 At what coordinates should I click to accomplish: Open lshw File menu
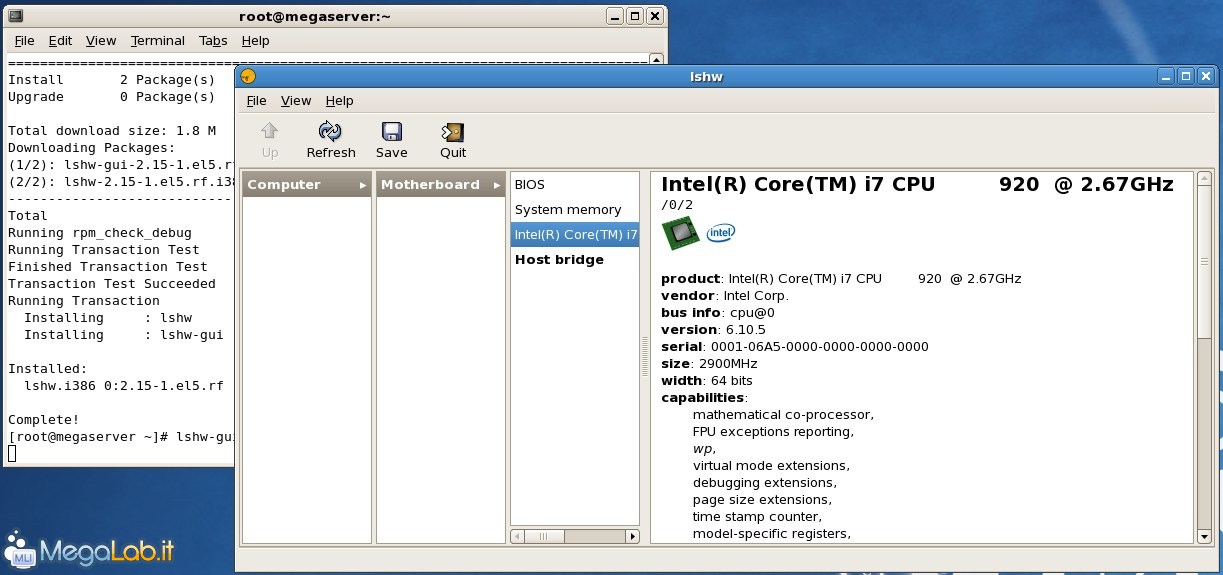tap(257, 101)
